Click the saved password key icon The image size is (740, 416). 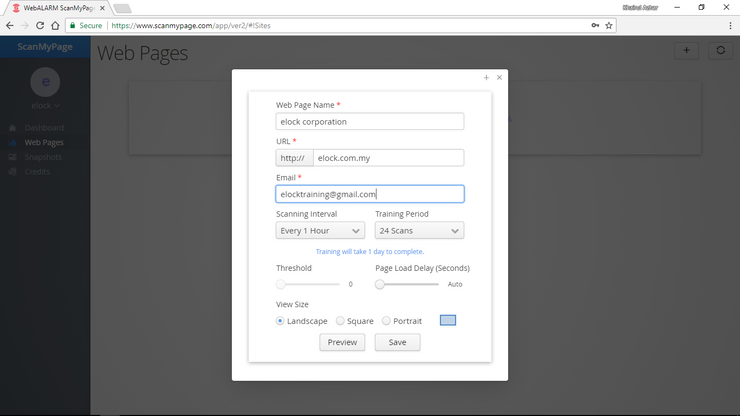click(x=595, y=25)
